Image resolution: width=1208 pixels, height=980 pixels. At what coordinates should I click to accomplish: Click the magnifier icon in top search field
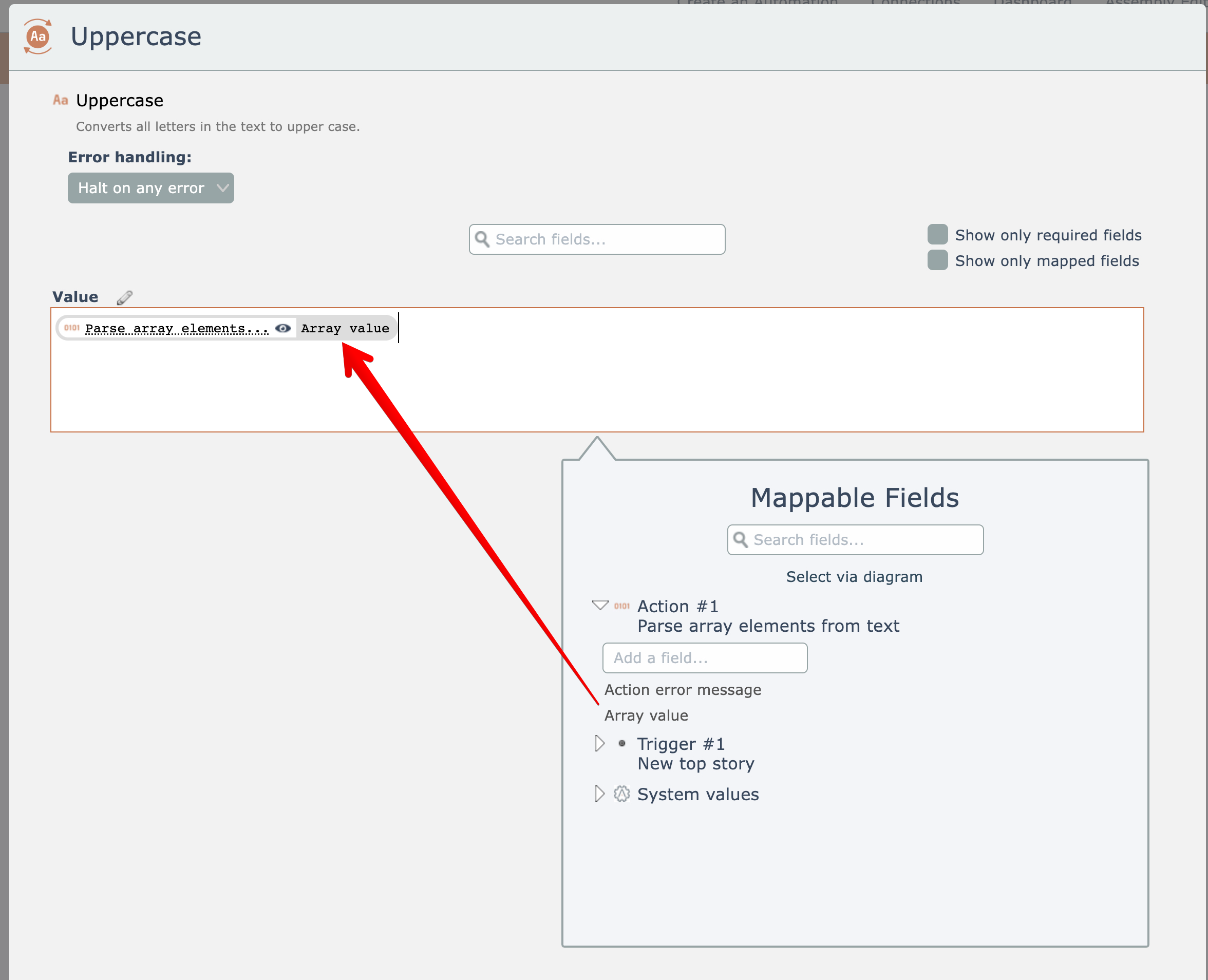482,239
